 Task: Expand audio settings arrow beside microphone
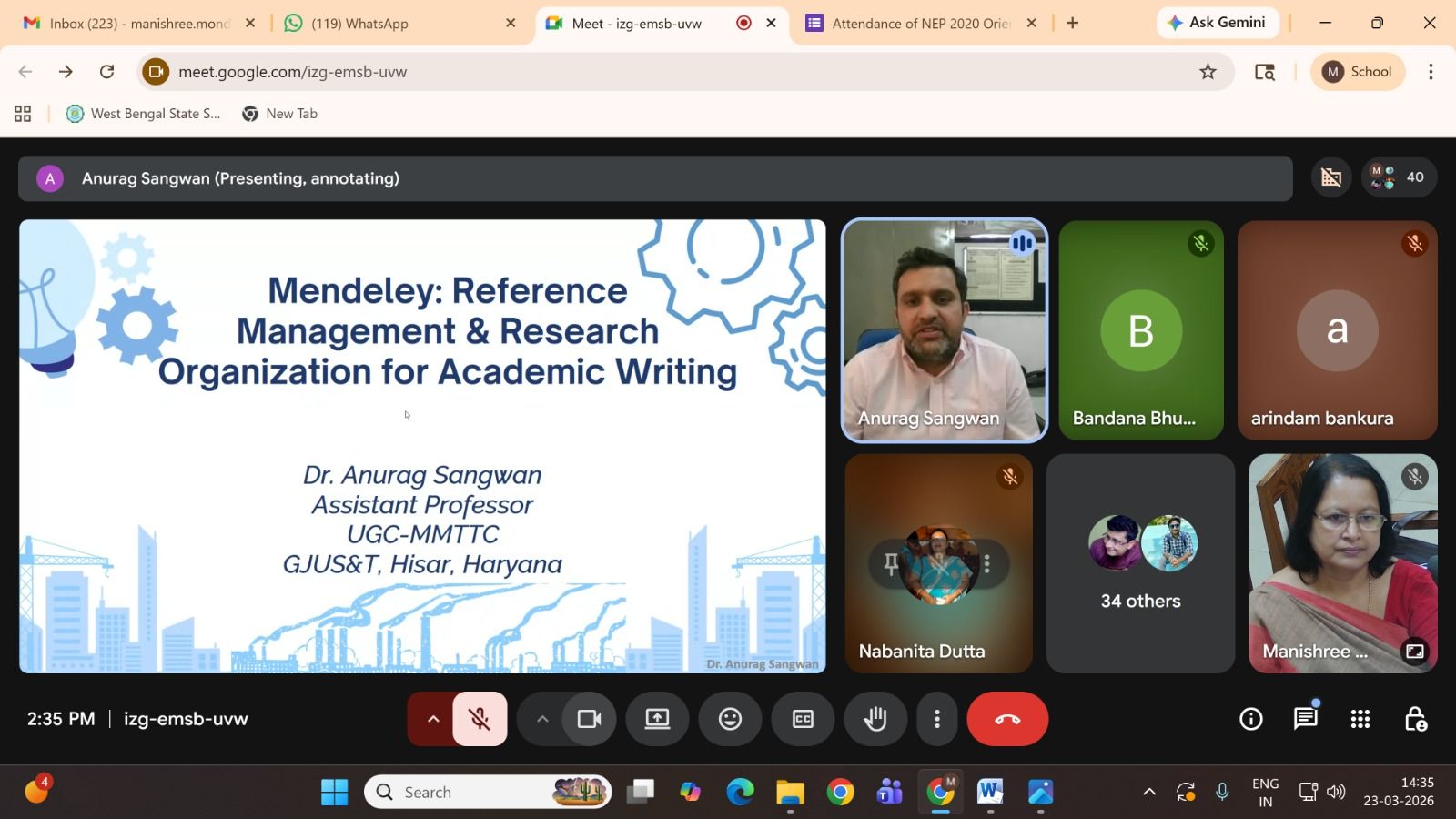tap(433, 719)
